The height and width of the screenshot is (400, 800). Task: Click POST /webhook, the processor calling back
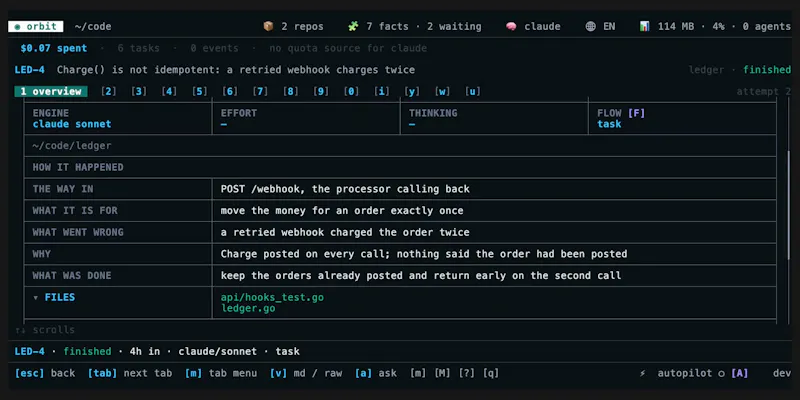click(345, 189)
